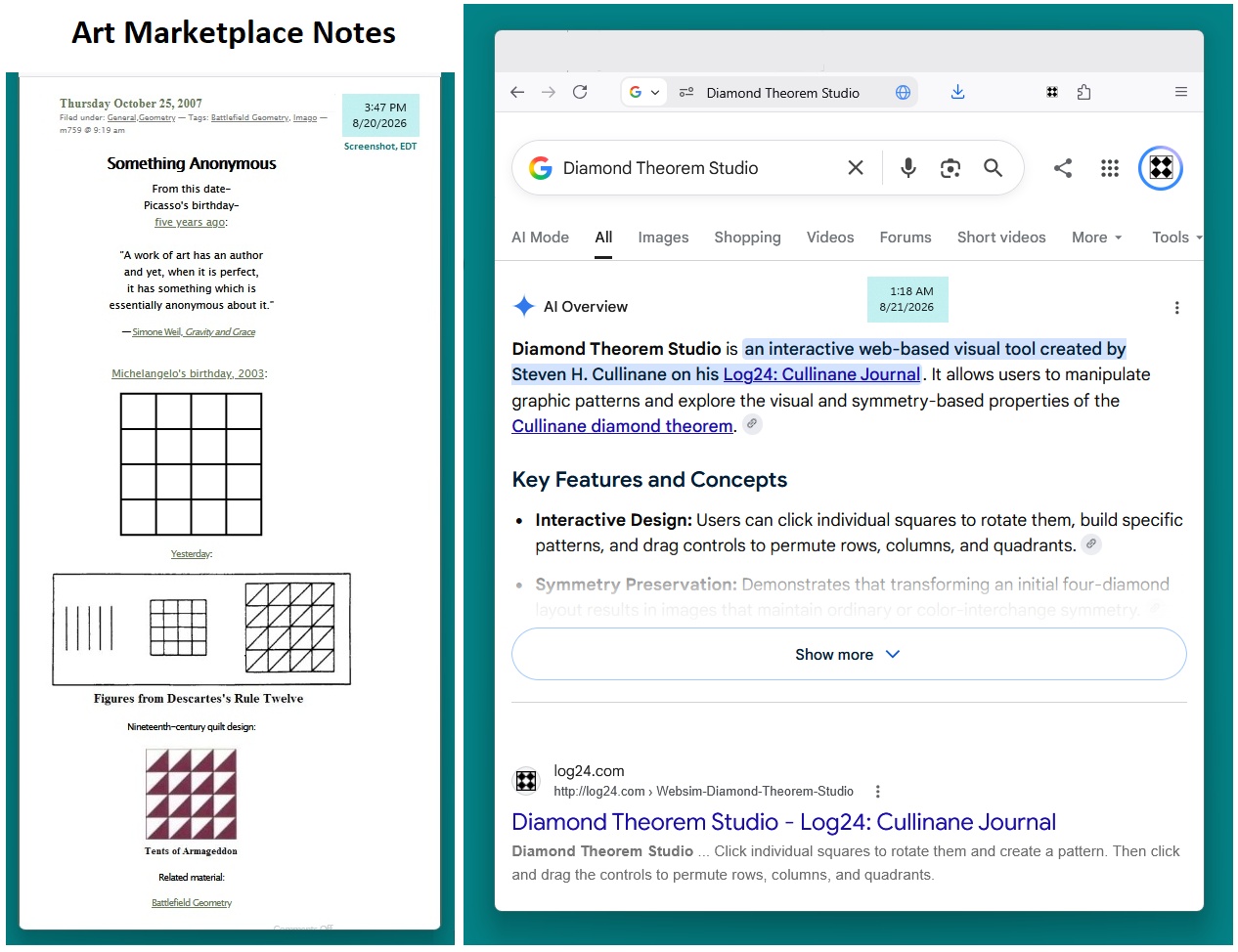This screenshot has width=1238, height=952.
Task: Click the Art Marketplace Notes heading
Action: pyautogui.click(x=234, y=32)
